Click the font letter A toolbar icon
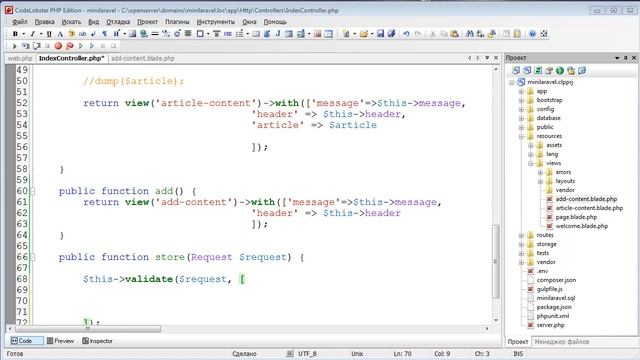The image size is (640, 360). (x=60, y=34)
